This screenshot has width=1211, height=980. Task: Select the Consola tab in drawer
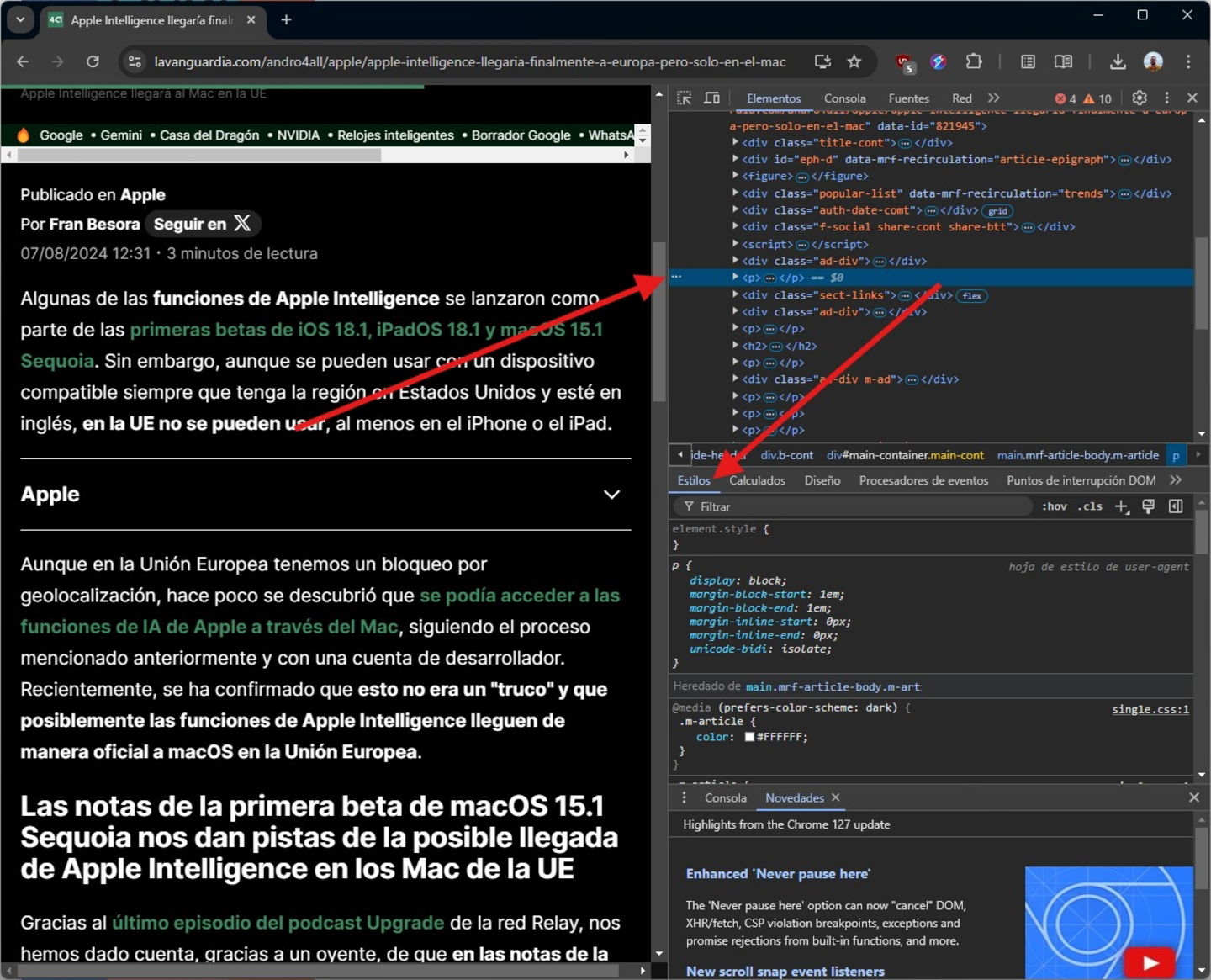(725, 797)
